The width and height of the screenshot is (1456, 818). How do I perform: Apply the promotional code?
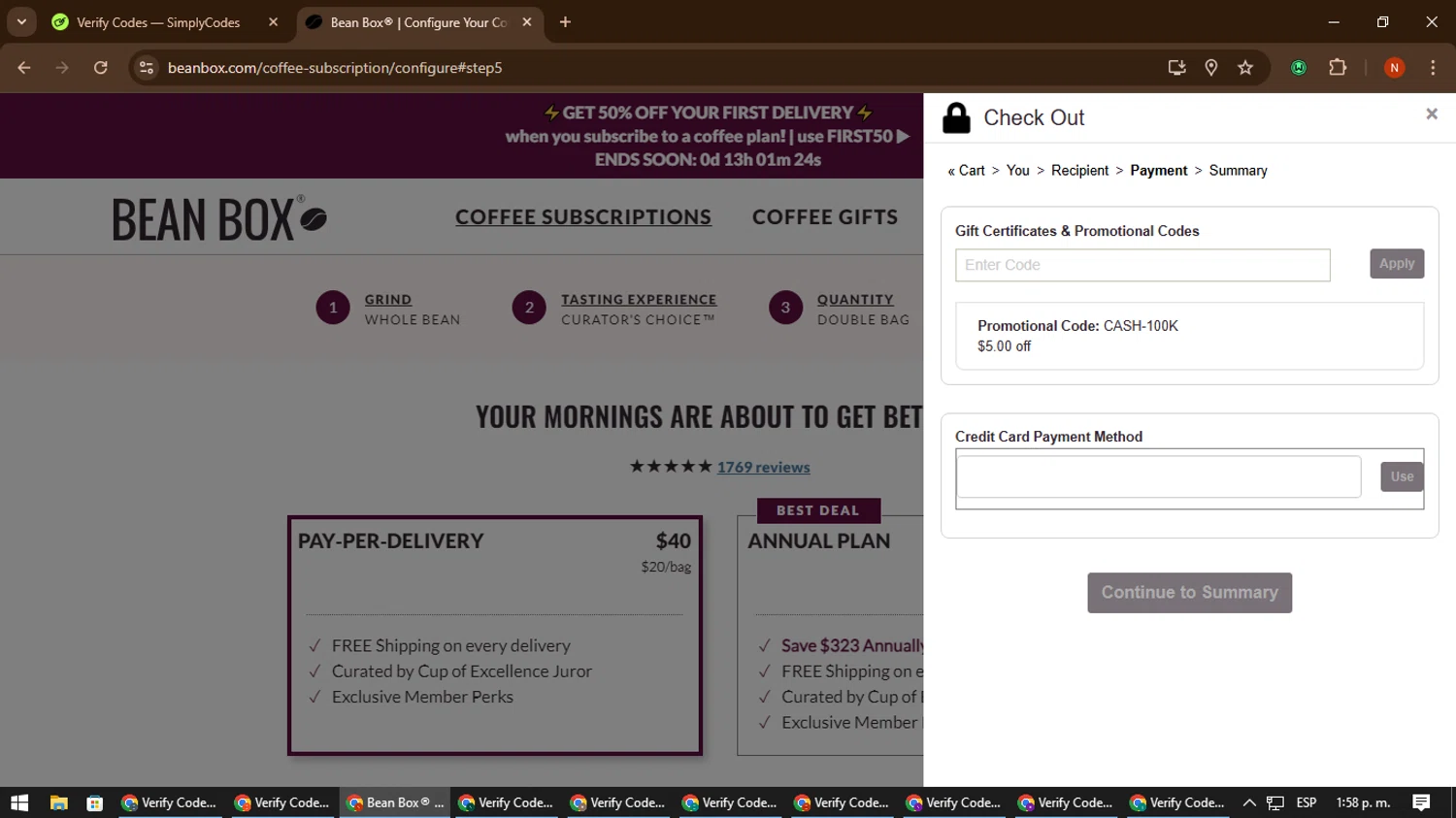point(1397,264)
